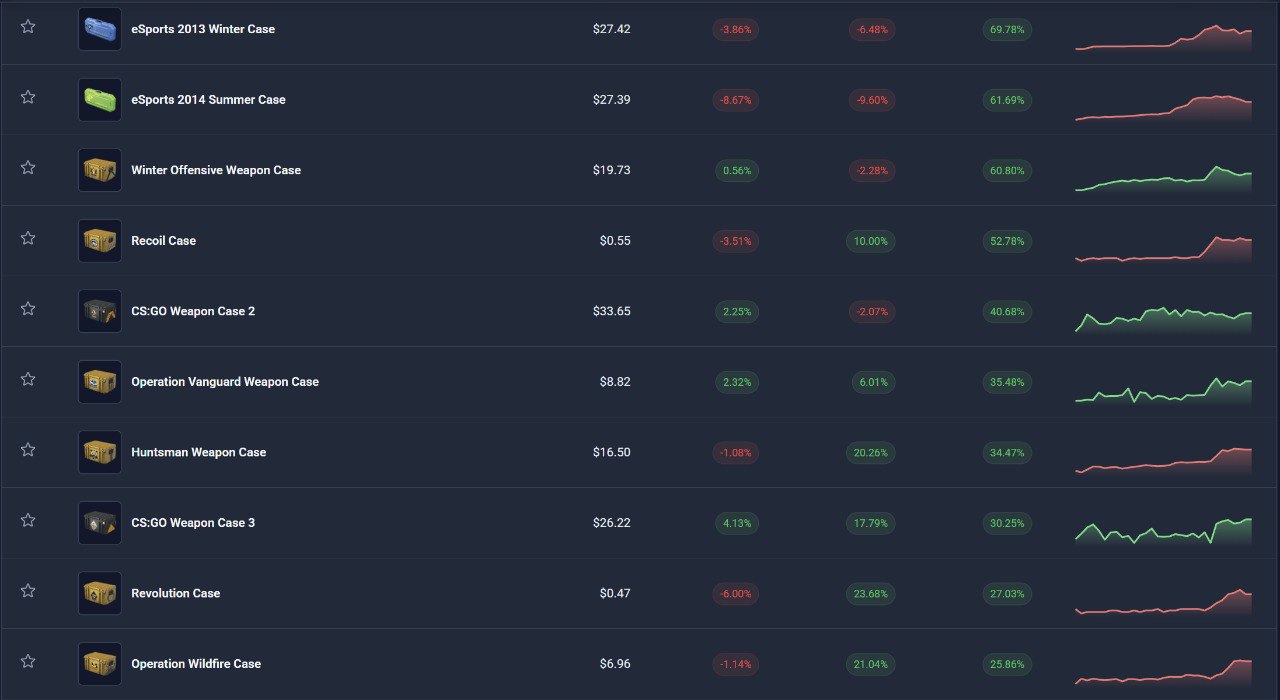
Task: Click the $33.65 price value
Action: tap(611, 311)
